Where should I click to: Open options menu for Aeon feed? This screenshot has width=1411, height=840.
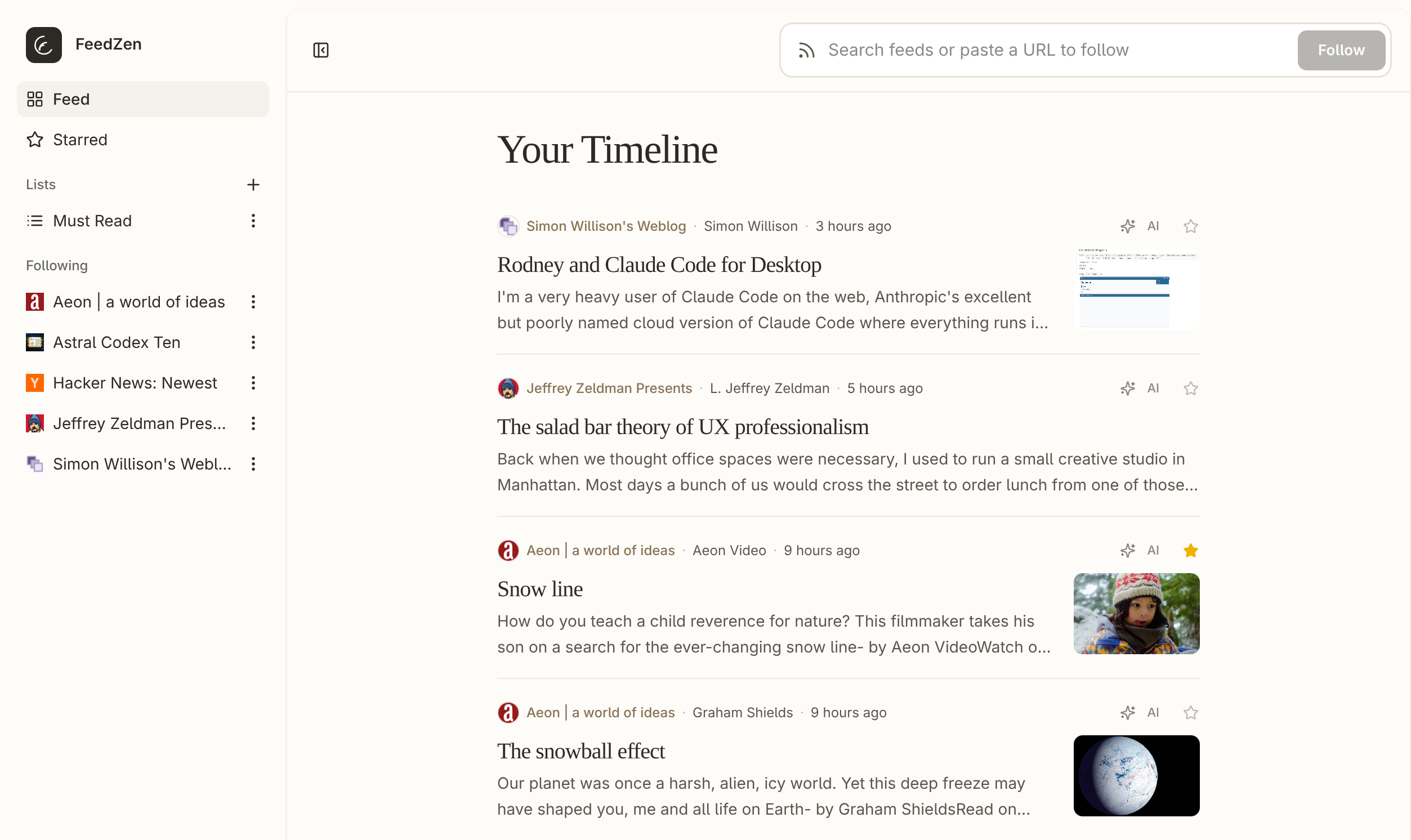[x=253, y=302]
